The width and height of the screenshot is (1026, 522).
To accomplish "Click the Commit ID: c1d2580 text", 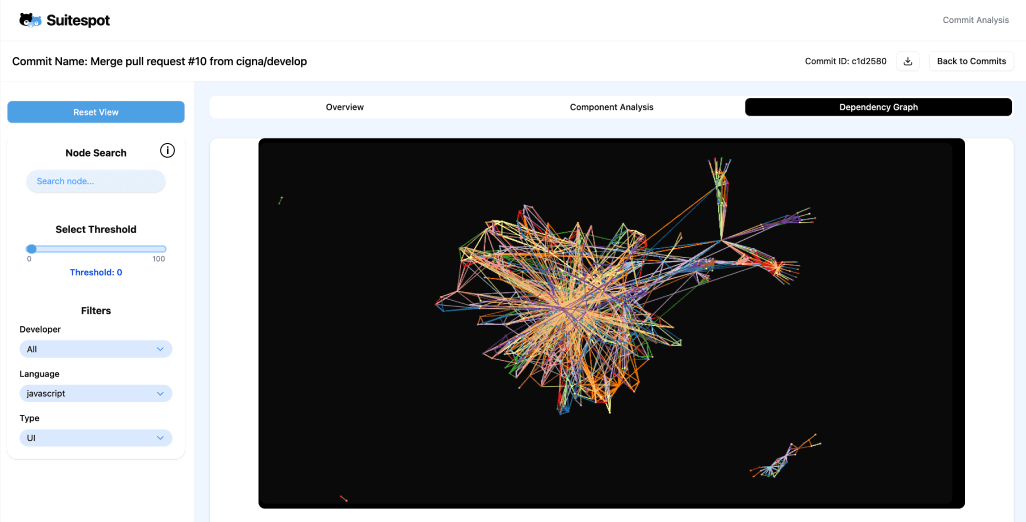I will point(845,61).
